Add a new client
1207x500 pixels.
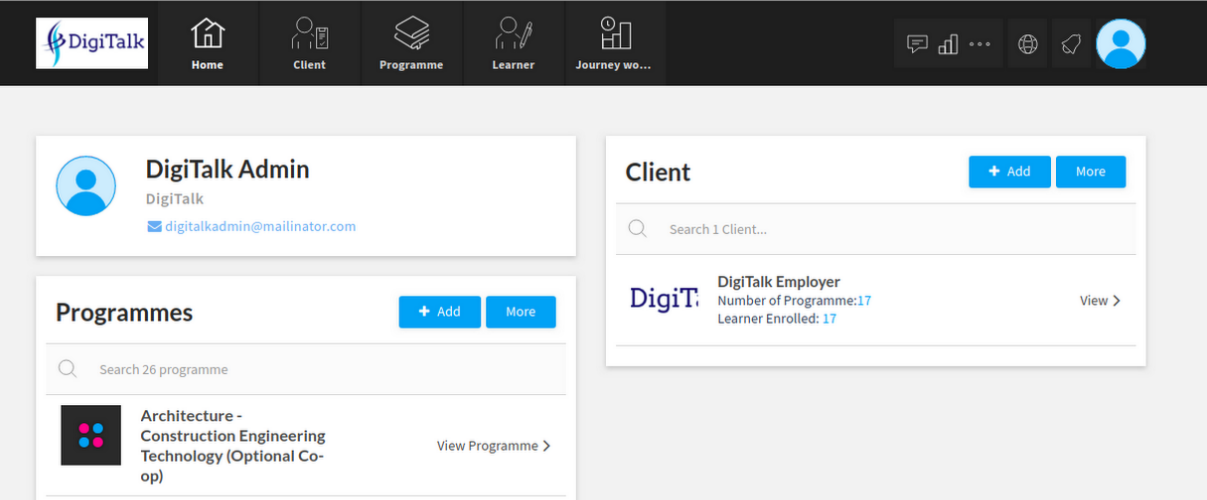click(x=1010, y=172)
